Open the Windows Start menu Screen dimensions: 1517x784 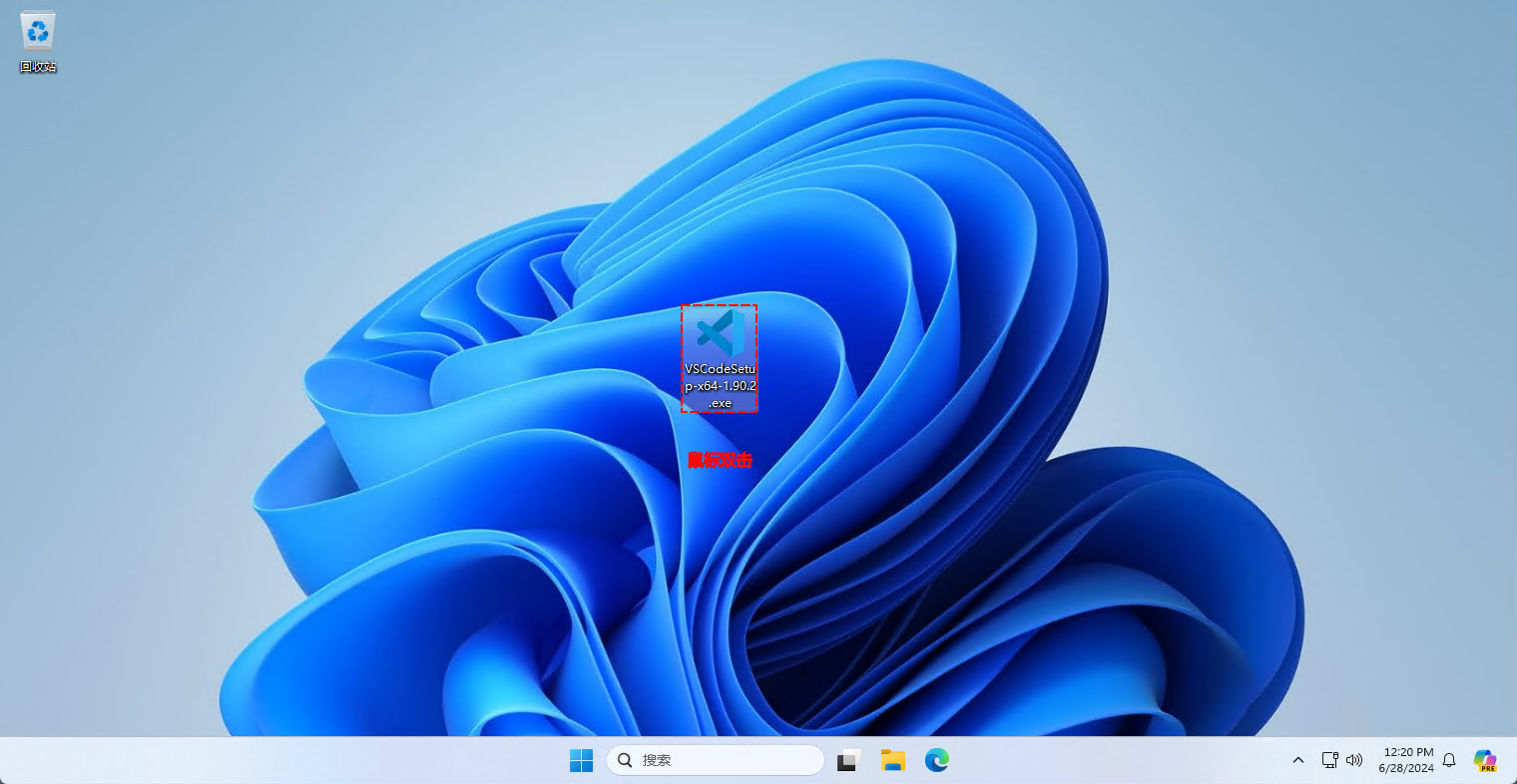click(581, 760)
